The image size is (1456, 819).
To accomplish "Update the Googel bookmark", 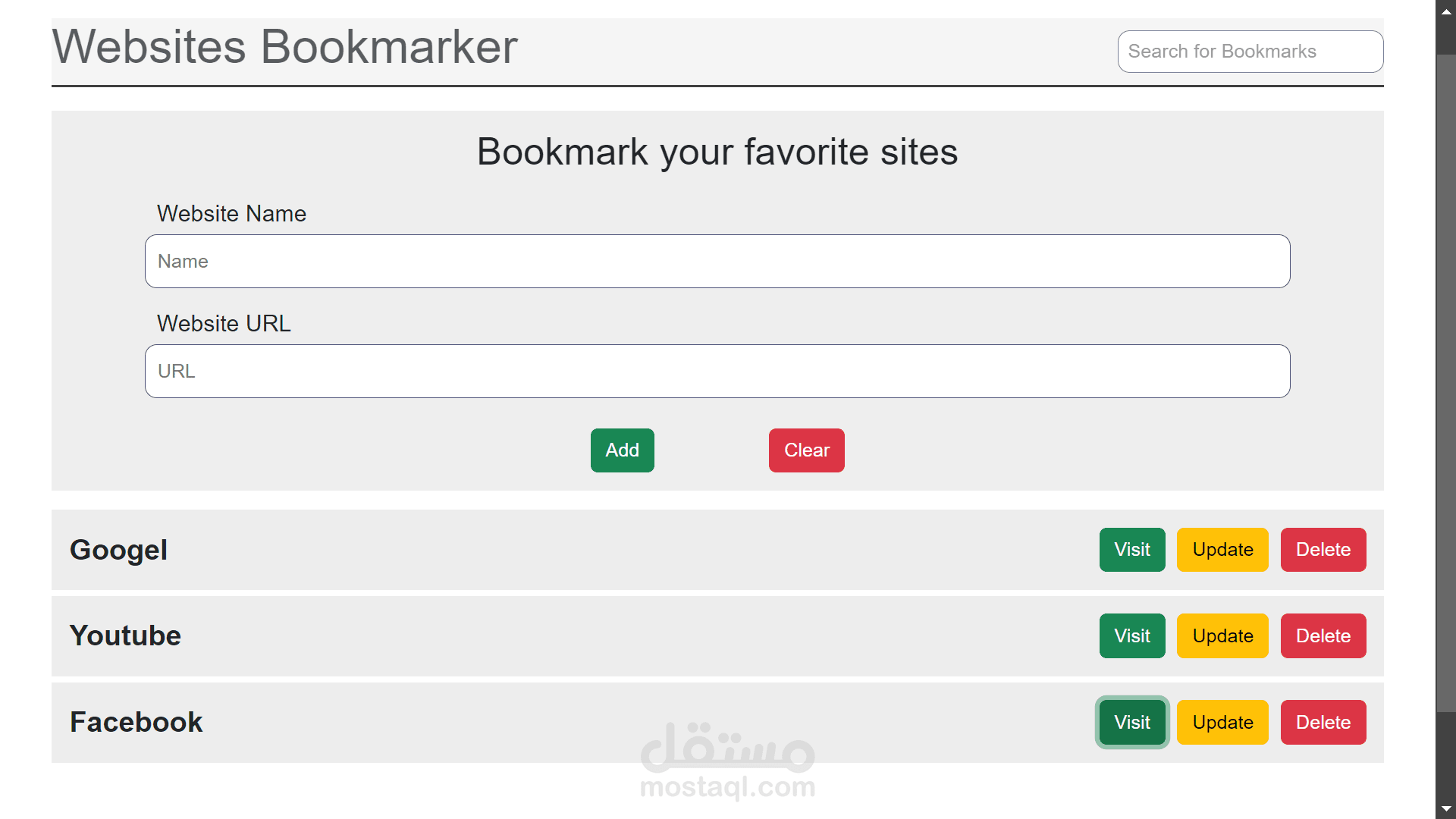I will [x=1222, y=550].
